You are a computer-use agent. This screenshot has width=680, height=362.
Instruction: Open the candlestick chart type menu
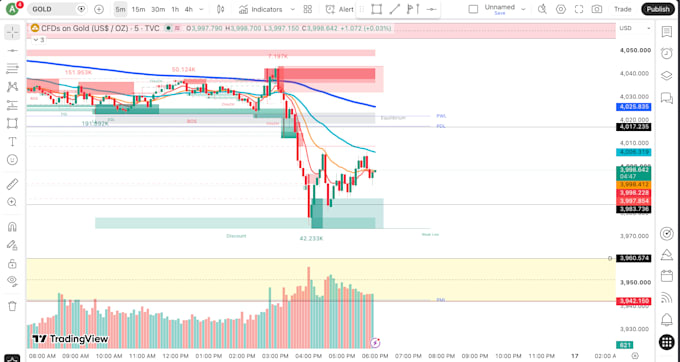[220, 9]
